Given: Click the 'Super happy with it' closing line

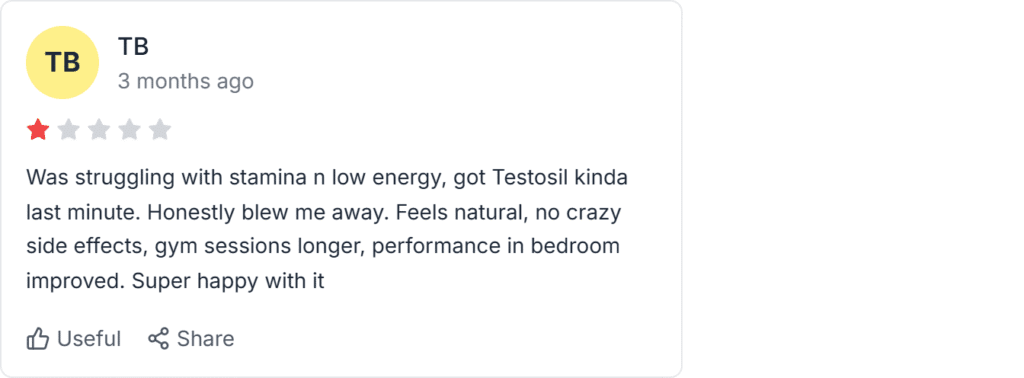Looking at the screenshot, I should click(x=228, y=281).
